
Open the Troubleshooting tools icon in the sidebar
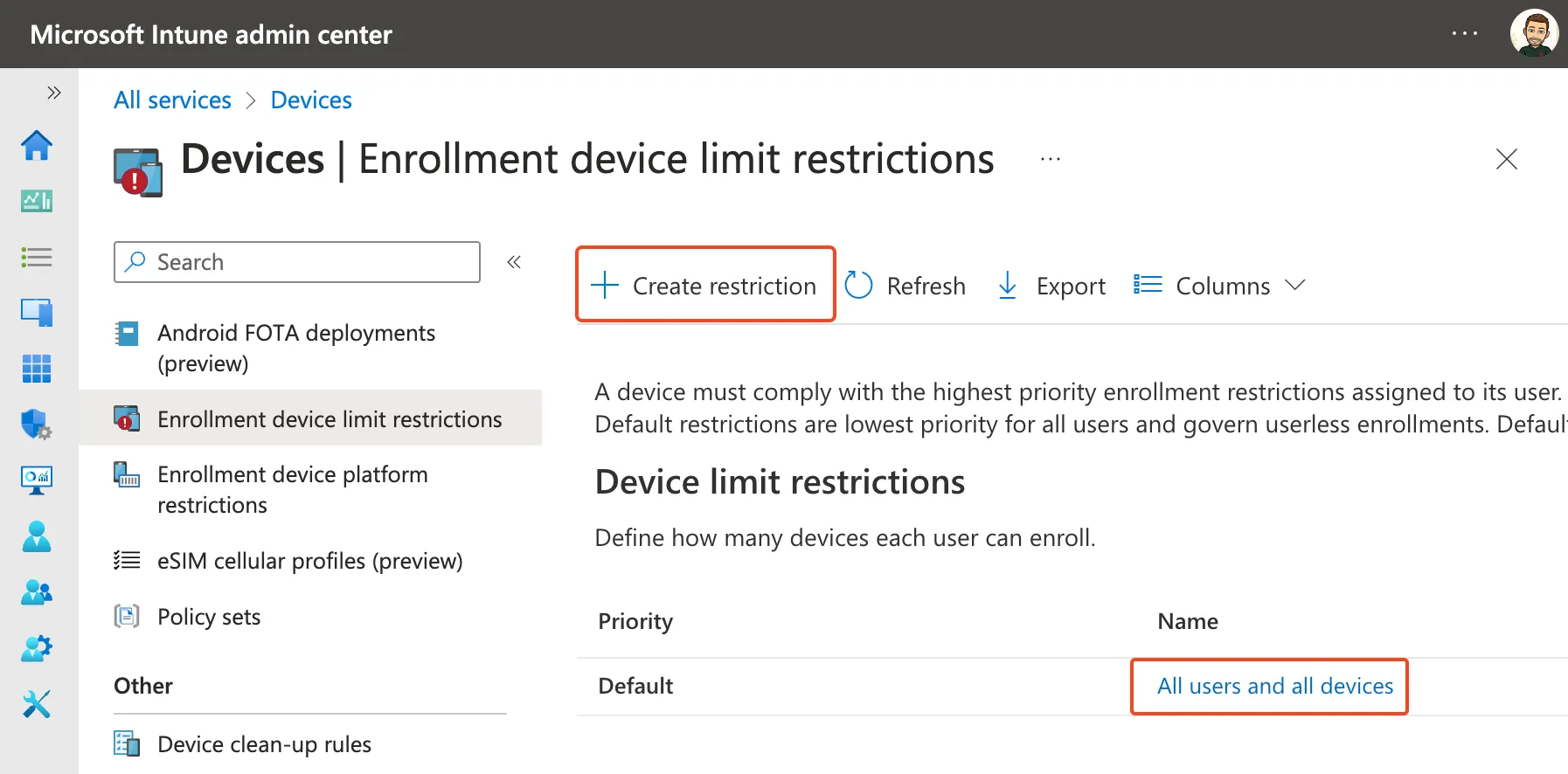(37, 704)
